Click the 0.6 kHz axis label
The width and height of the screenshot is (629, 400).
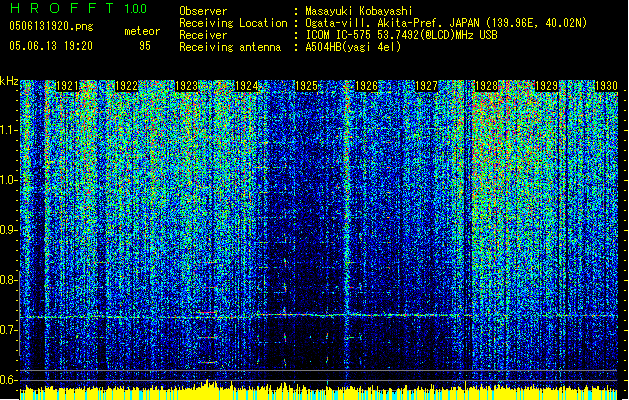(x=8, y=380)
